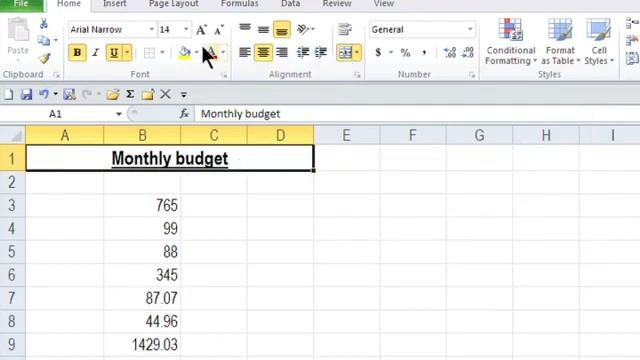Open Customize Quick Access Toolbar arrow
This screenshot has height=360, width=640.
(x=184, y=95)
